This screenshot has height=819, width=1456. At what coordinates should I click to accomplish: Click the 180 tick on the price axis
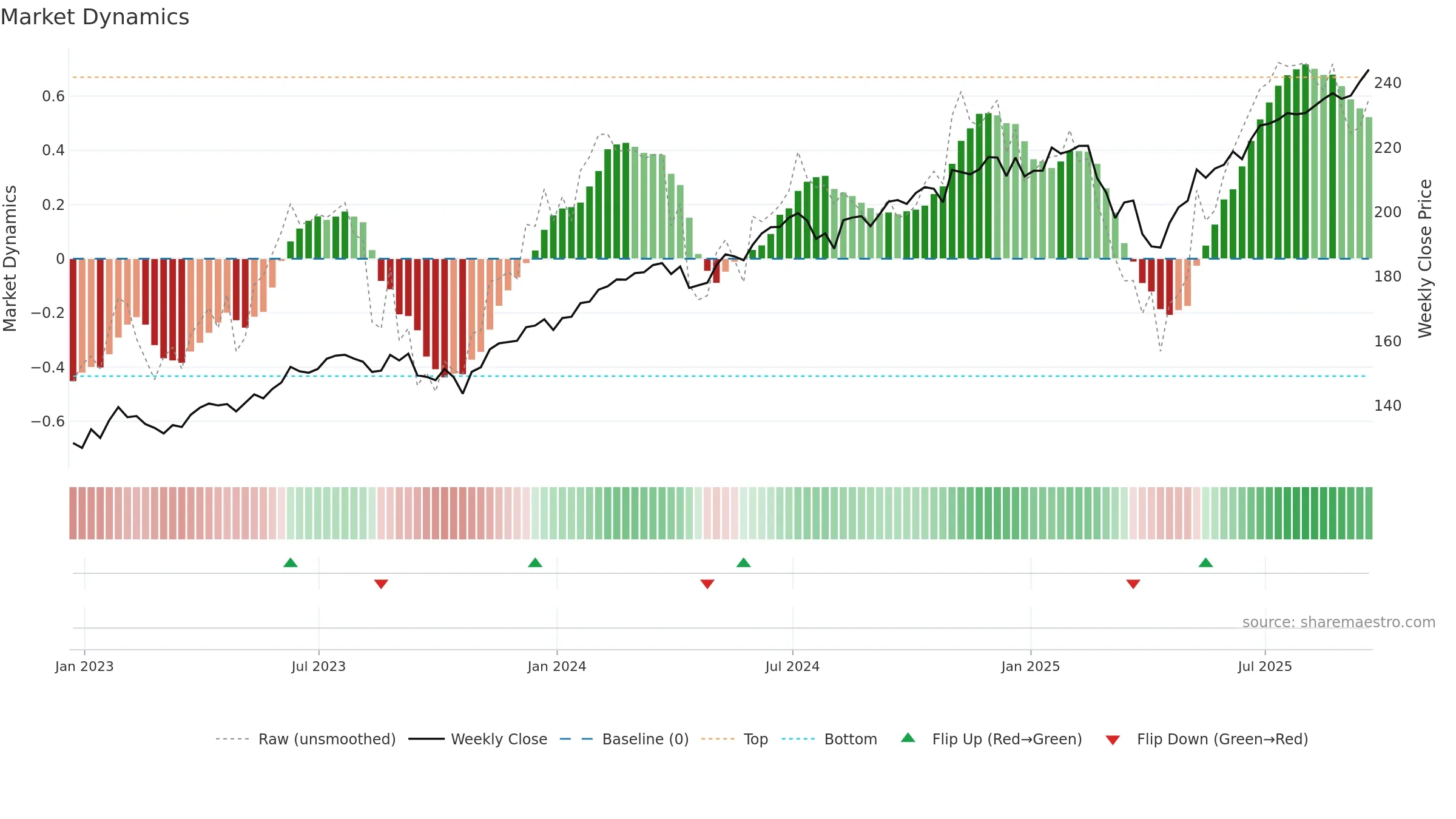tap(1388, 277)
